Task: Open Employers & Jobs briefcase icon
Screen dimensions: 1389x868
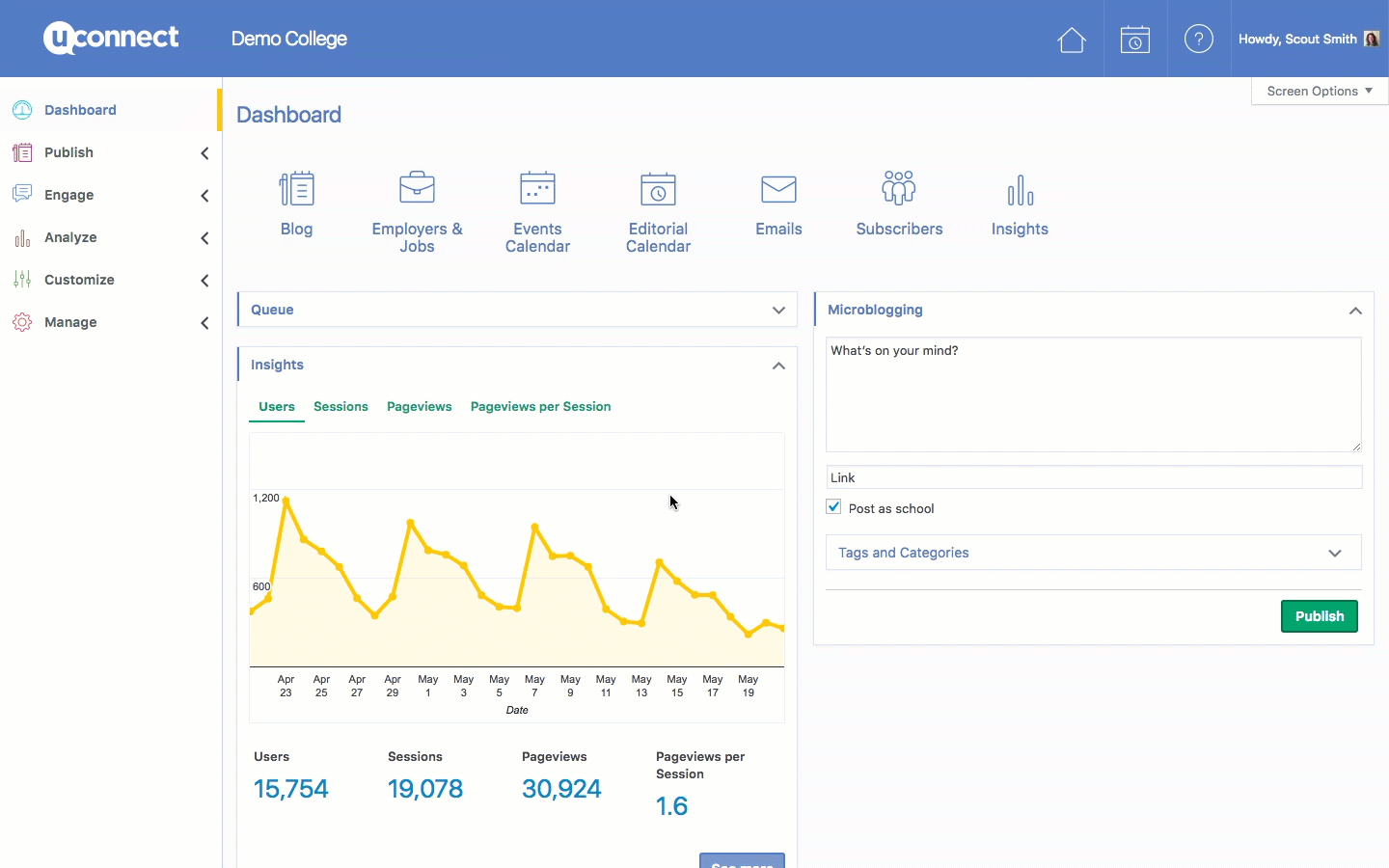Action: [x=417, y=189]
